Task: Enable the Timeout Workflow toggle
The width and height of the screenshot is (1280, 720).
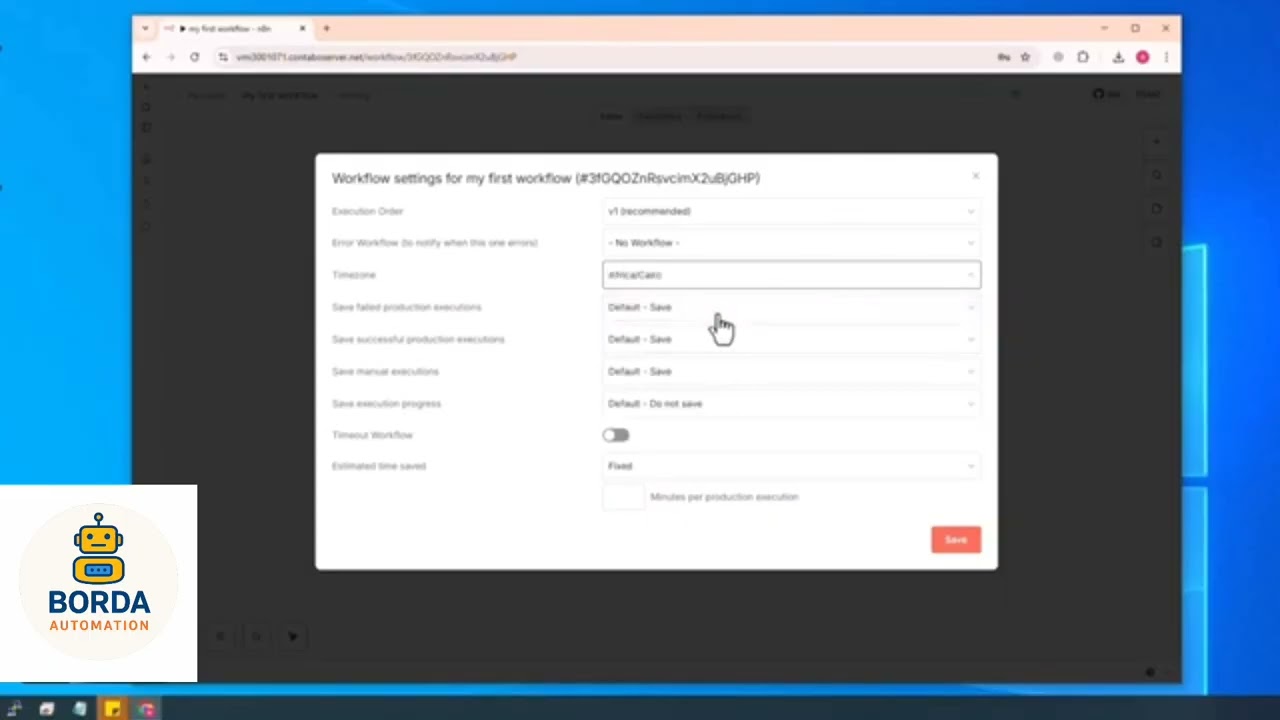Action: click(x=616, y=435)
